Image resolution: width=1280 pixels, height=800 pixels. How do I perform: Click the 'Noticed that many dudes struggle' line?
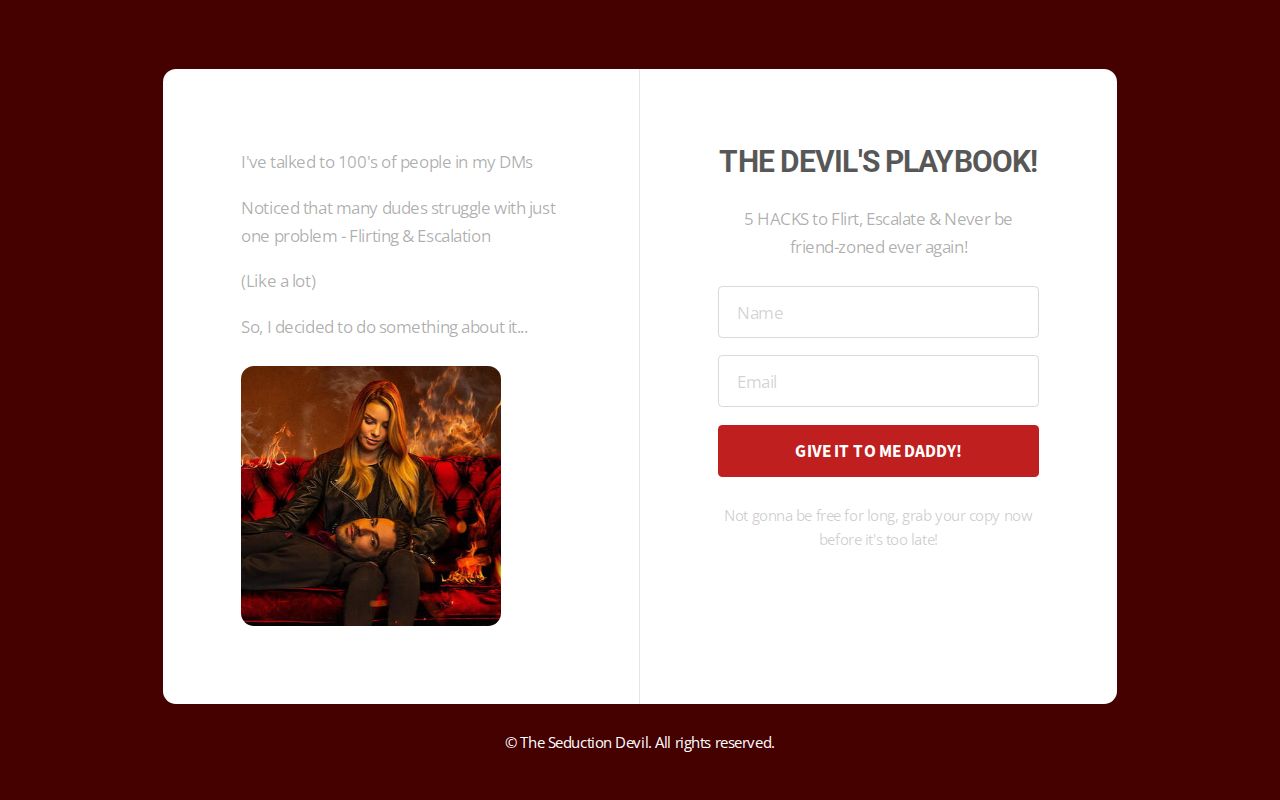[x=398, y=208]
